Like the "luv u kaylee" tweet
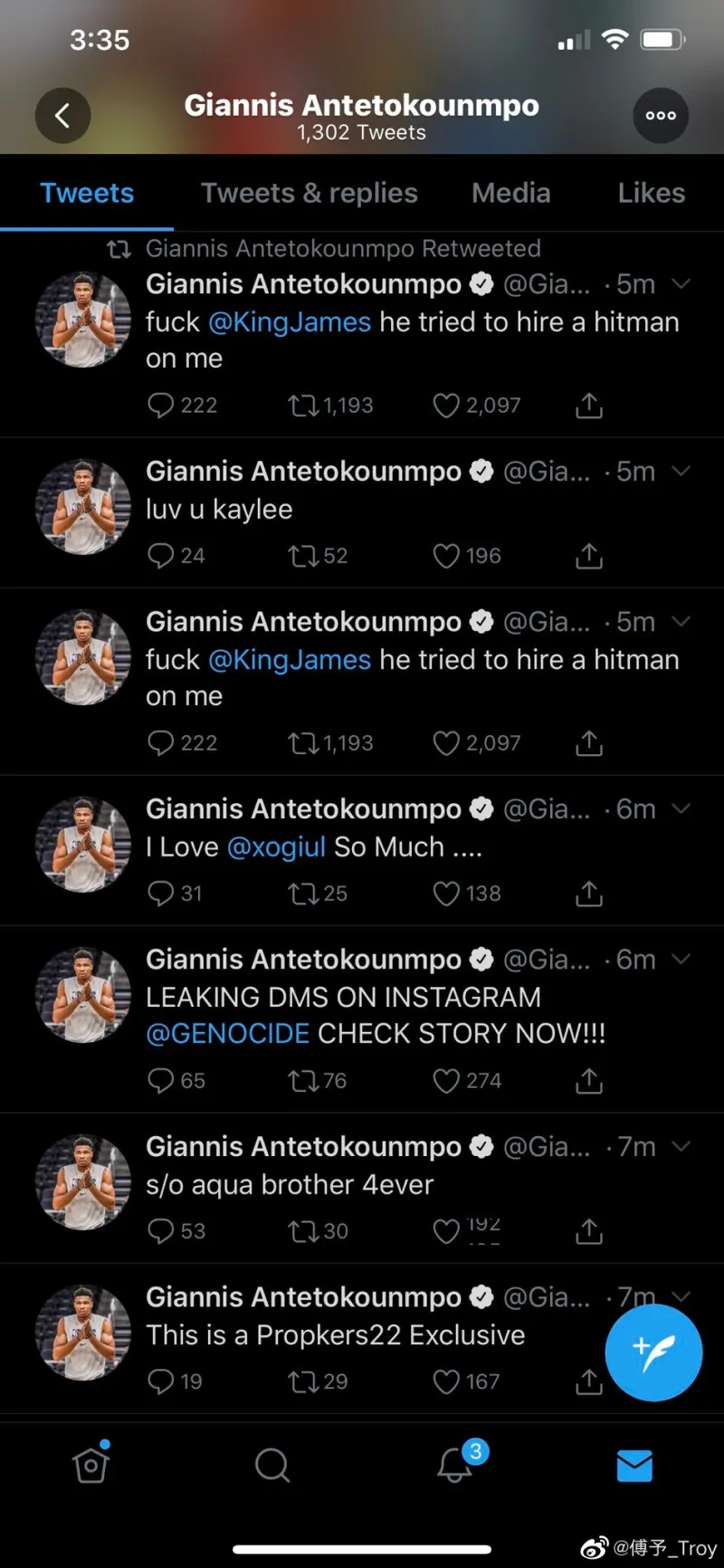Viewport: 724px width, 1568px height. click(x=446, y=556)
